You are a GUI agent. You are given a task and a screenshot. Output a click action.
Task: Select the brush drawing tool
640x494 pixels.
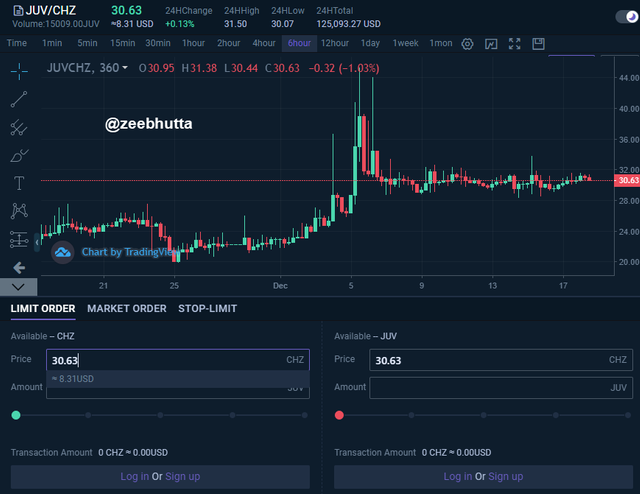click(x=19, y=155)
